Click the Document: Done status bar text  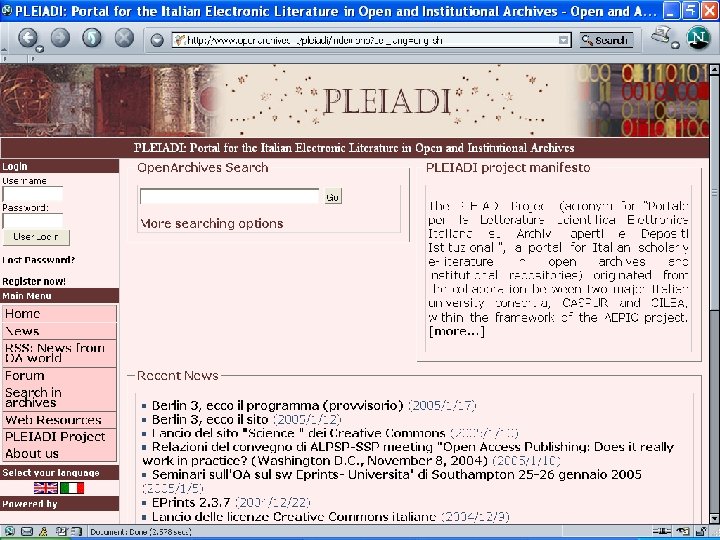click(141, 532)
